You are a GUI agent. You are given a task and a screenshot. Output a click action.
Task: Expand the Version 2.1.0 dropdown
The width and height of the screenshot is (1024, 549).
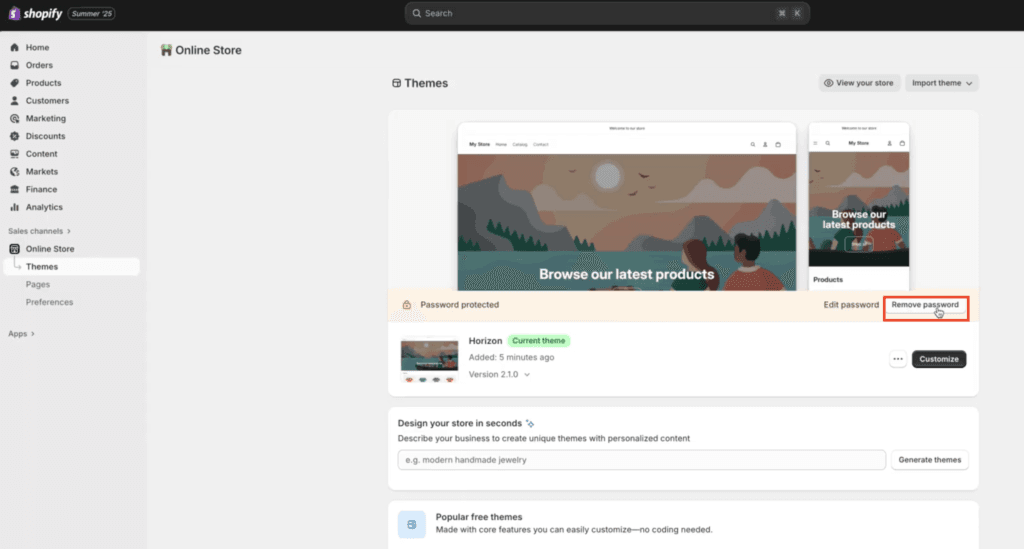point(500,375)
